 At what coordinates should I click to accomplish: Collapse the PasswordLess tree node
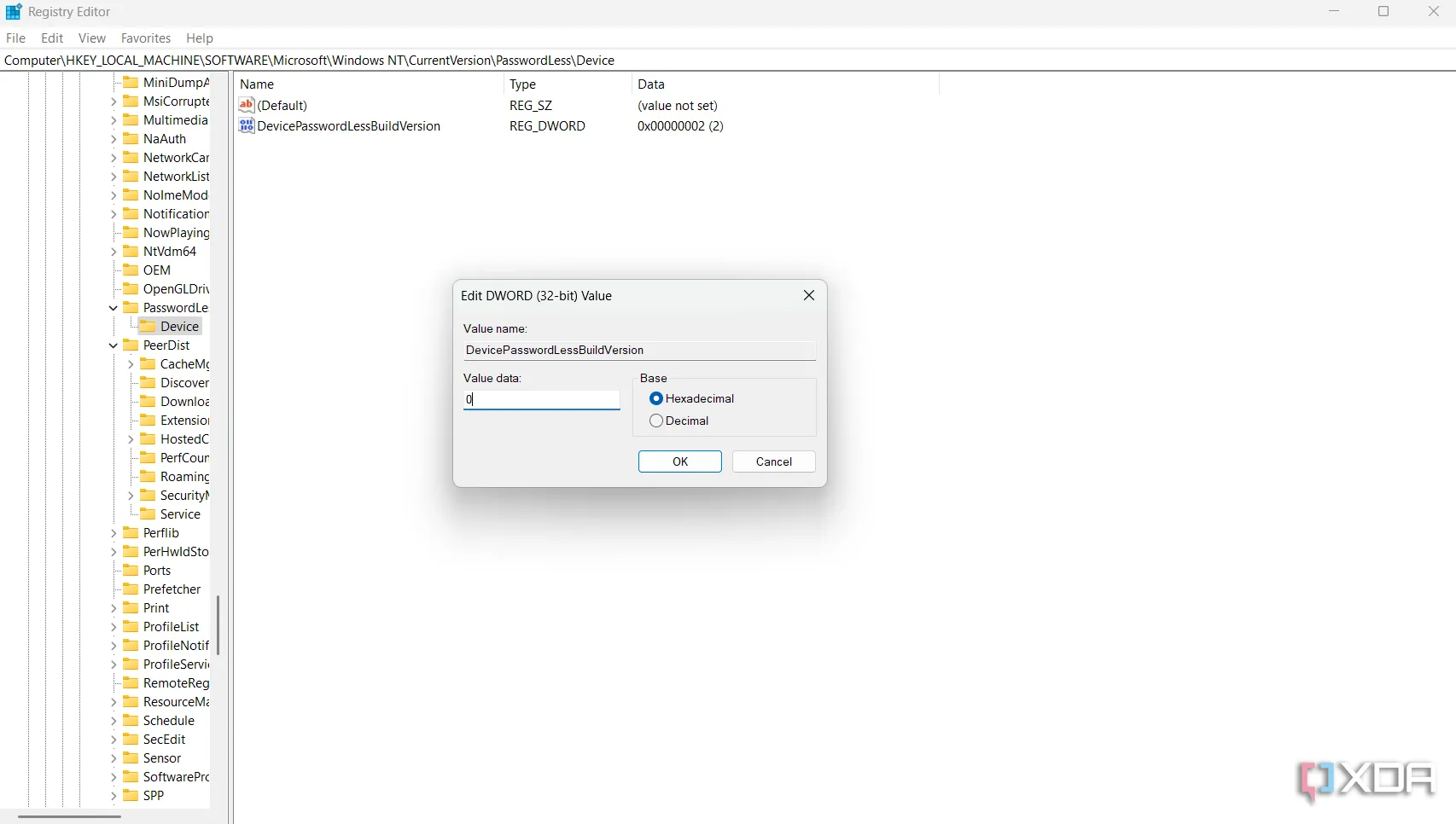click(114, 308)
